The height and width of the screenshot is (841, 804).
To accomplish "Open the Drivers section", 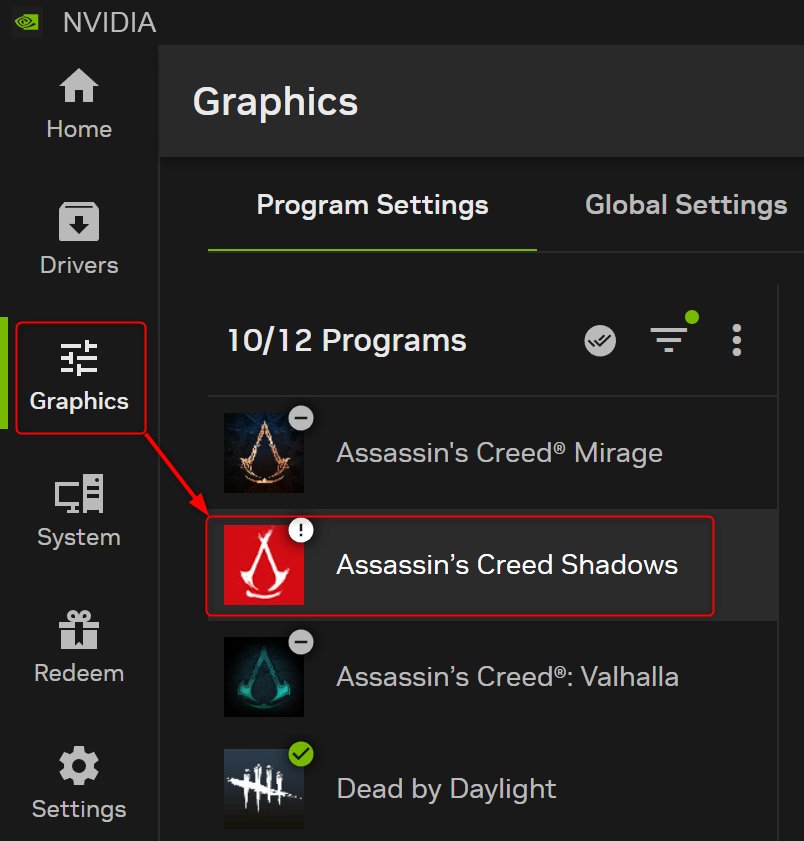I will [79, 240].
